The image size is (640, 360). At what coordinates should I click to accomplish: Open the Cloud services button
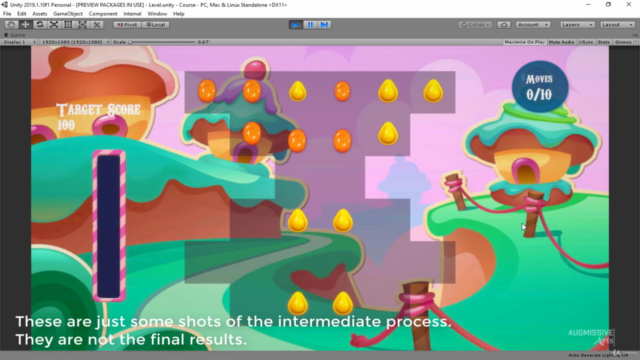[x=504, y=25]
